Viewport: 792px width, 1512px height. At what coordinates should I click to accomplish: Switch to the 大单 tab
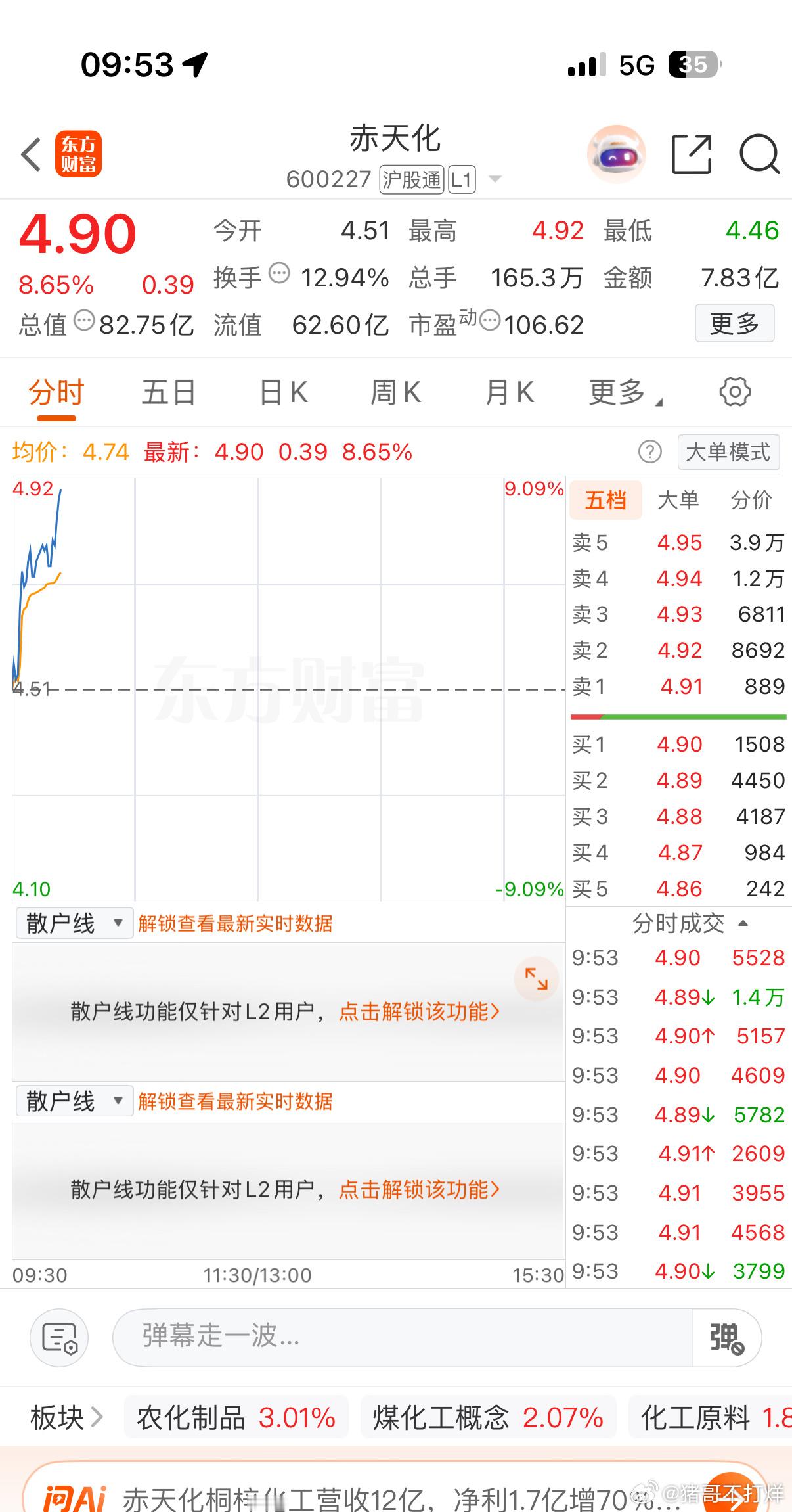(678, 500)
